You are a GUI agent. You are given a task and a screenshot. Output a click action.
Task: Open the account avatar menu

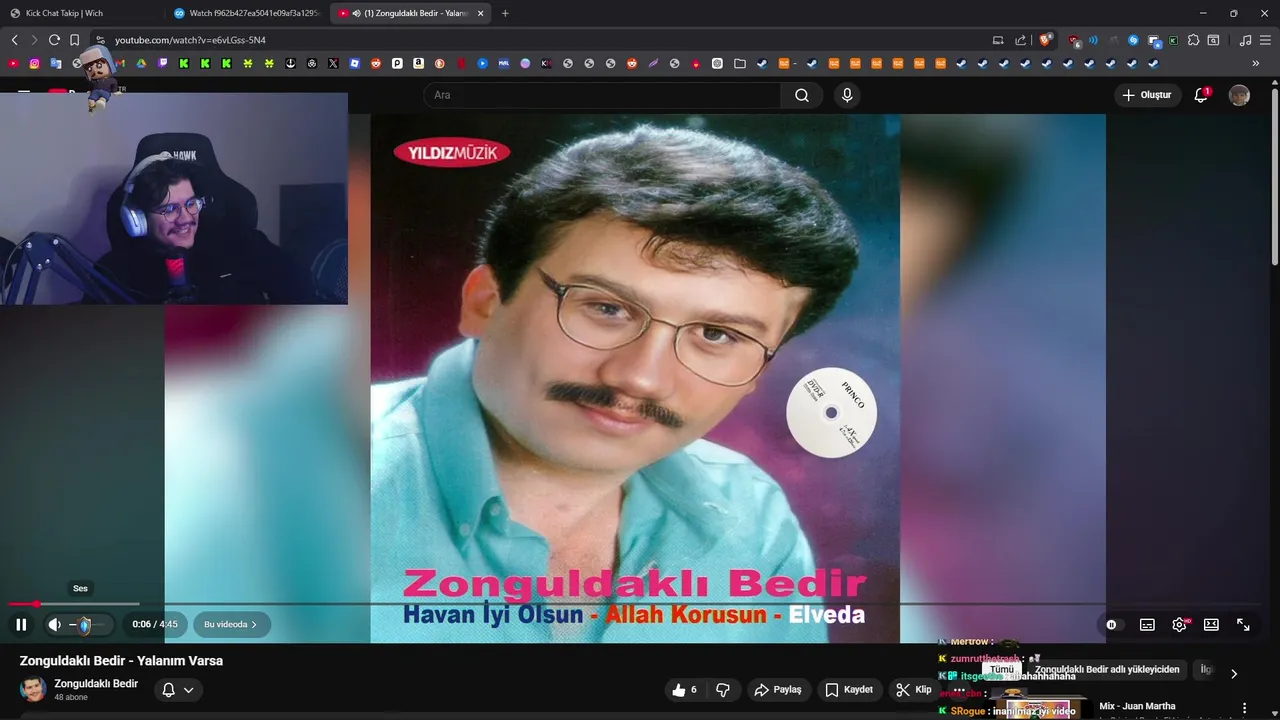coord(1239,95)
